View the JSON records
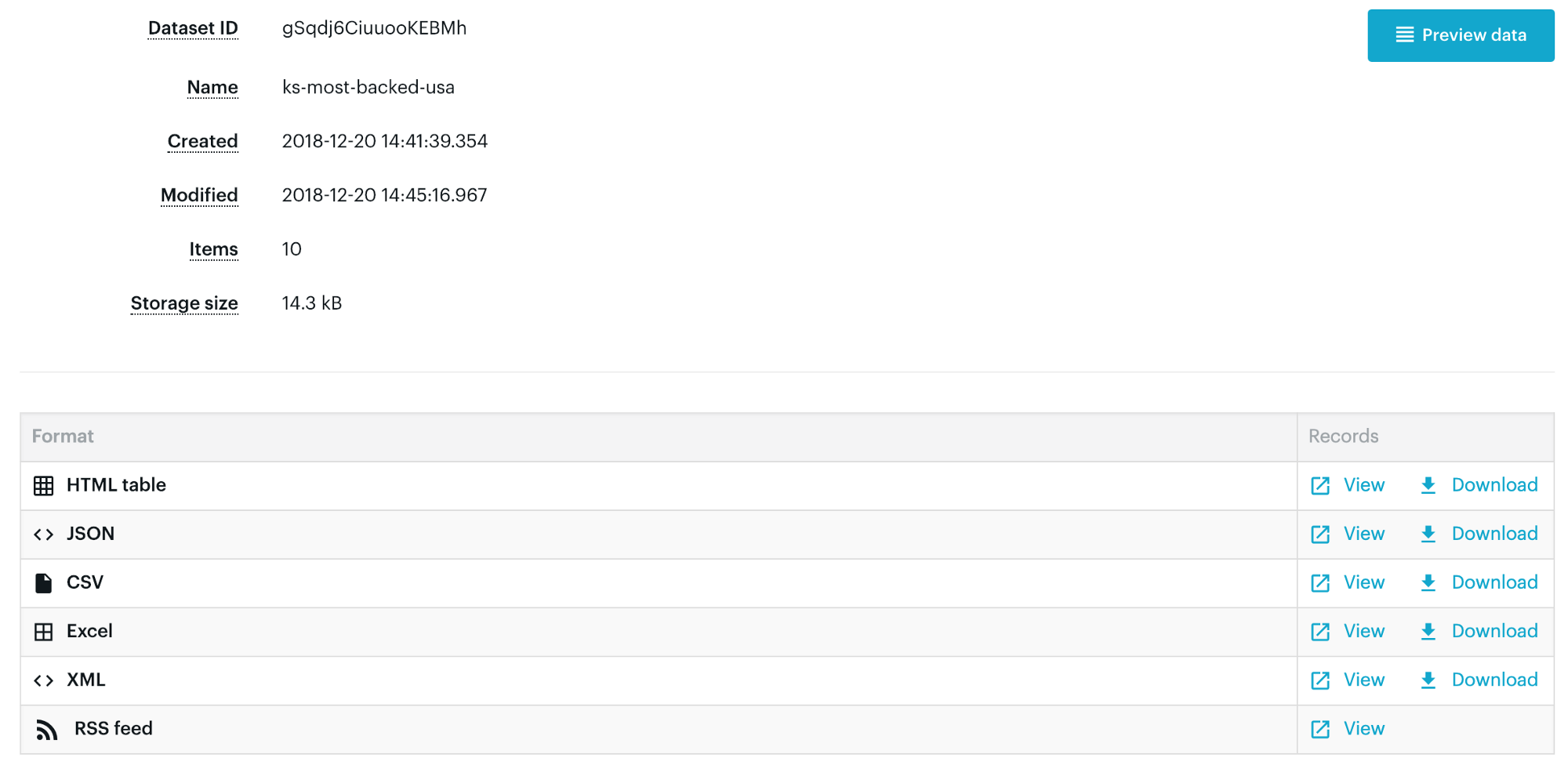Image resolution: width=1568 pixels, height=765 pixels. tap(1364, 534)
